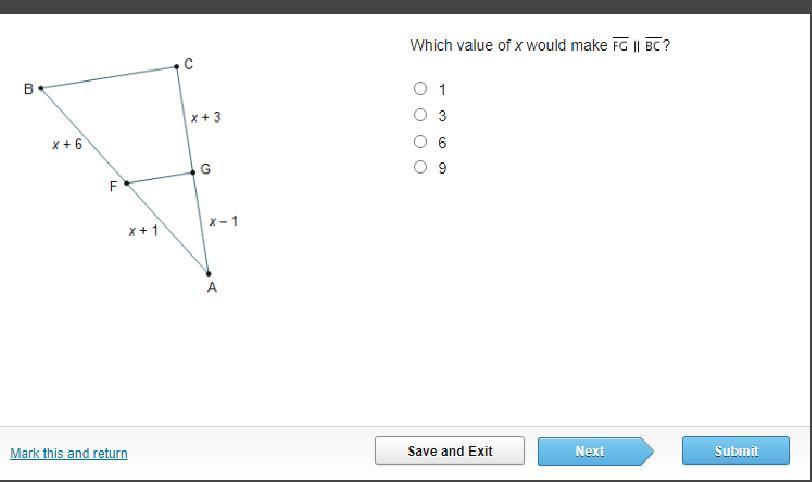Viewport: 812px width, 482px height.
Task: Submit the quiz answers
Action: coord(735,451)
